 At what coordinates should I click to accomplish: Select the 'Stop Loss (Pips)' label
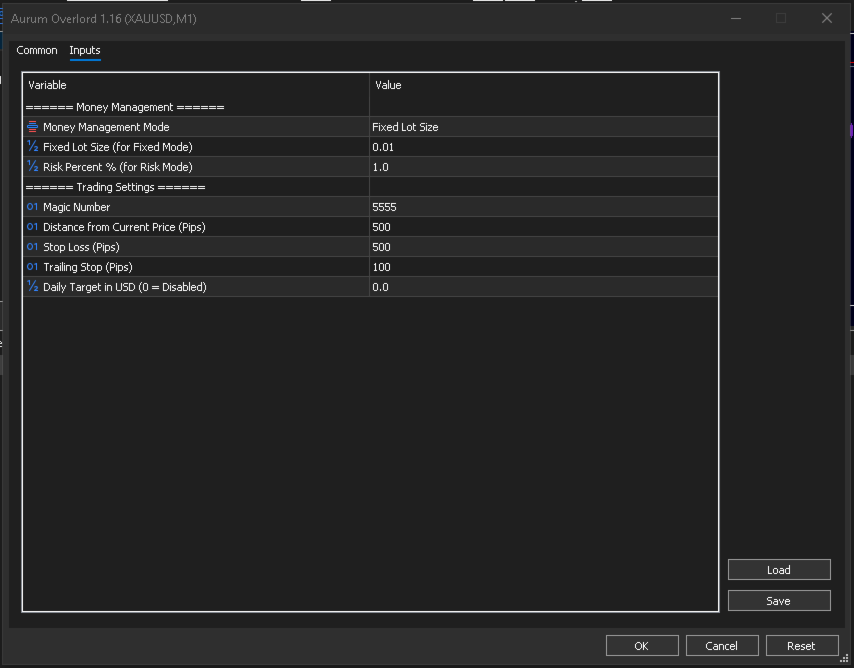coord(81,247)
